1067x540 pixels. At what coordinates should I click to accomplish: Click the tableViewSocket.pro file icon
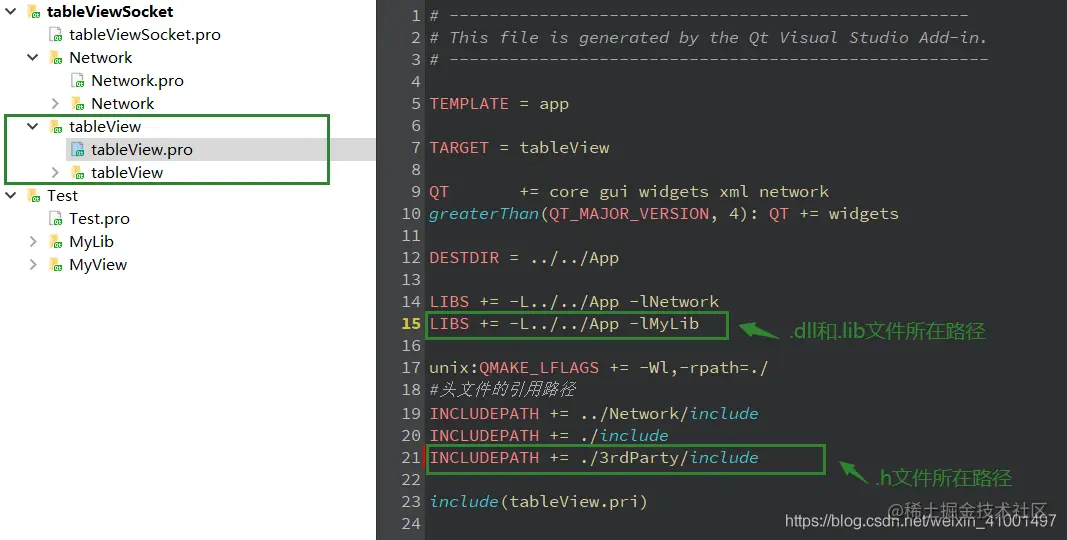pyautogui.click(x=56, y=35)
